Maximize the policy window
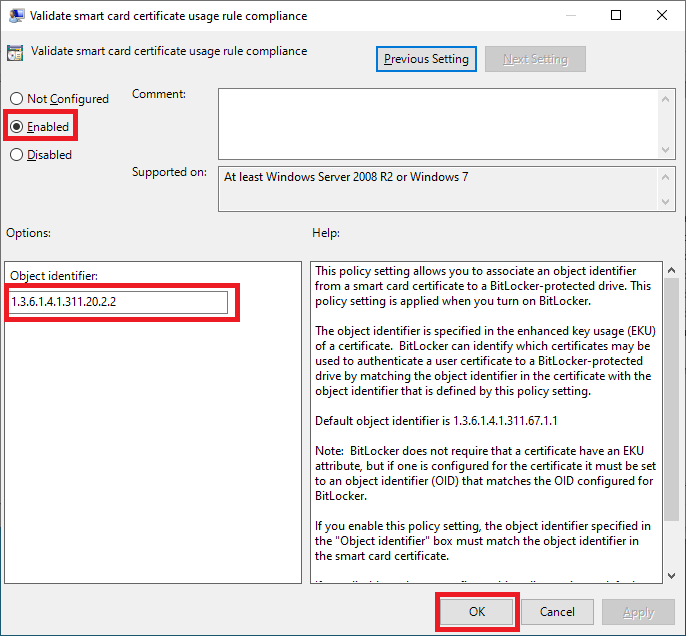This screenshot has width=686, height=636. point(616,15)
